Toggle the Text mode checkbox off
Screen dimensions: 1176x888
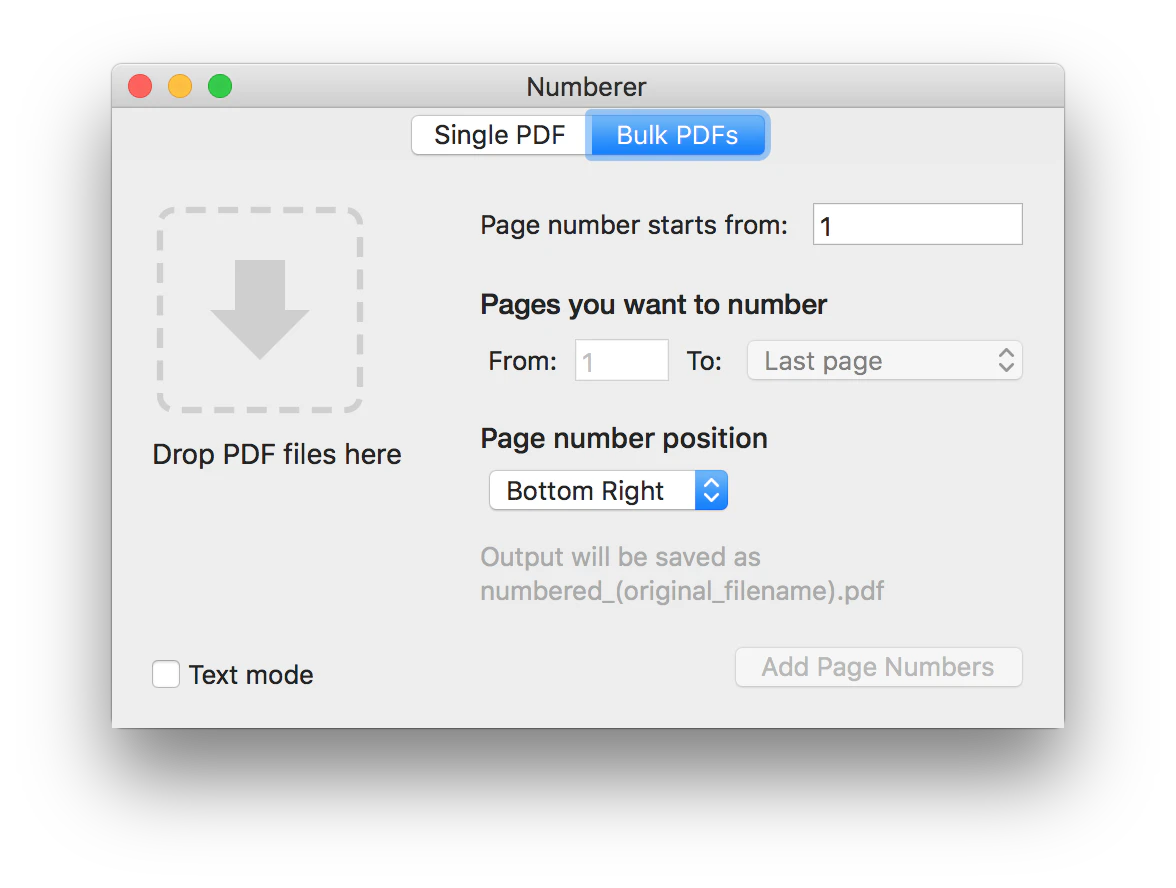[166, 674]
